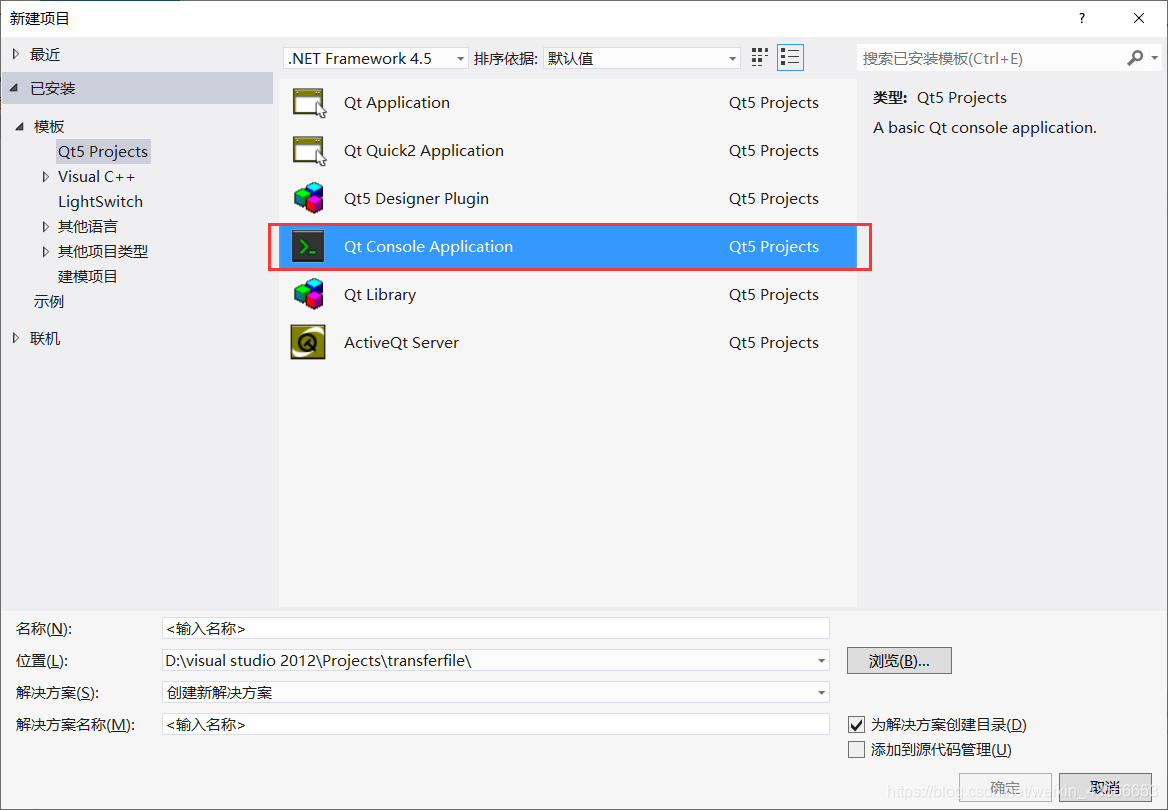Collapse the 已安装 (Installed) node

click(14, 88)
